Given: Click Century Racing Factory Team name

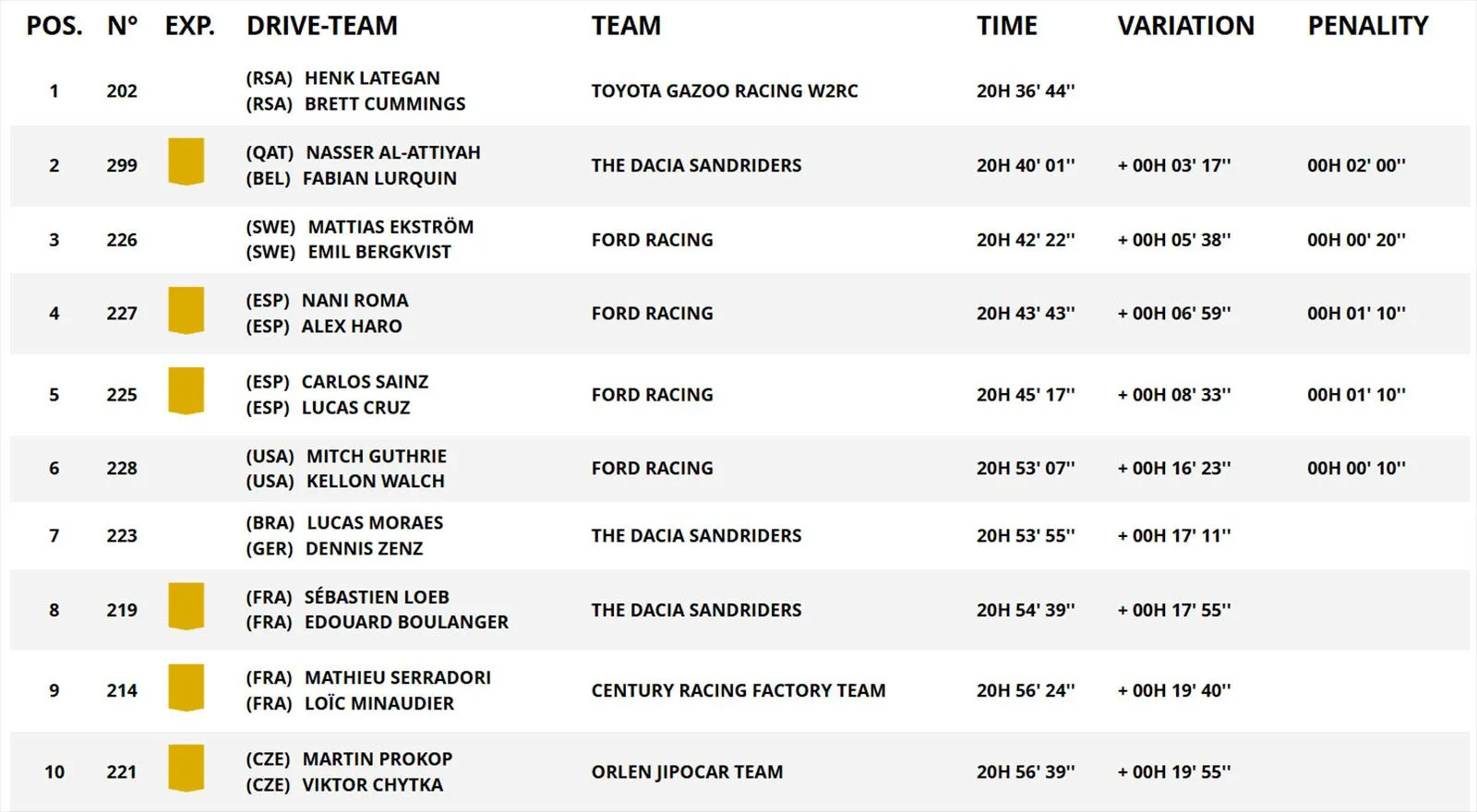Looking at the screenshot, I should (x=738, y=690).
